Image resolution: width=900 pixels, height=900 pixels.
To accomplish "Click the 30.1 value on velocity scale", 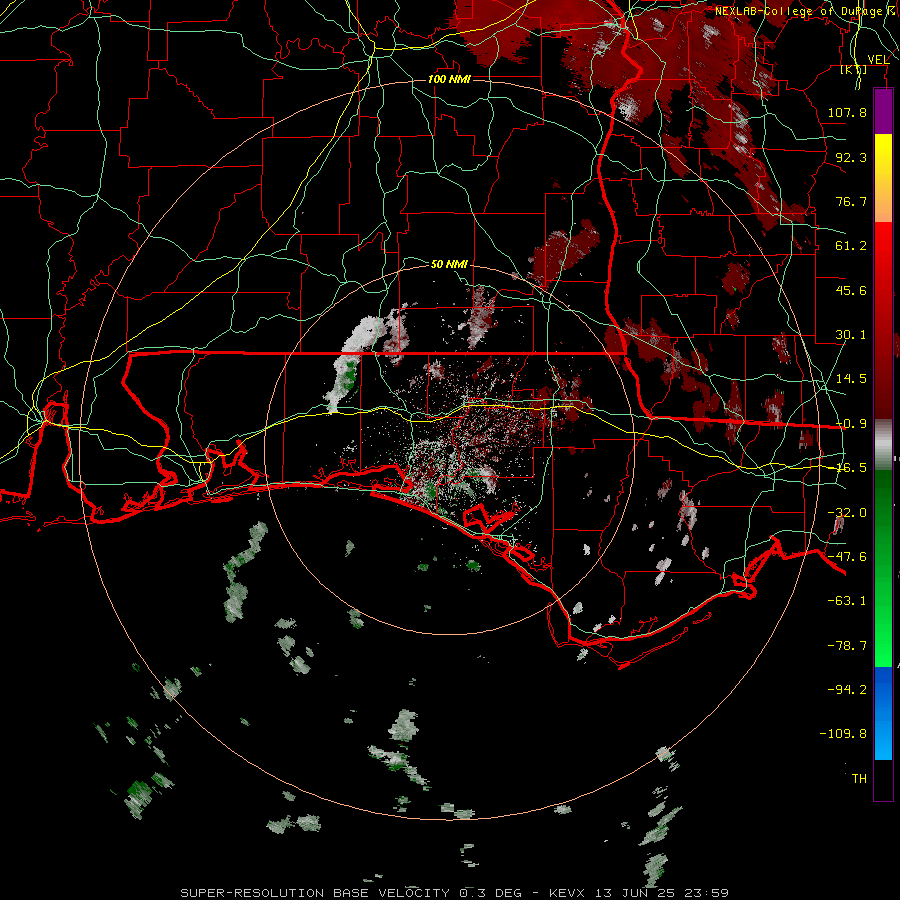I will point(851,335).
